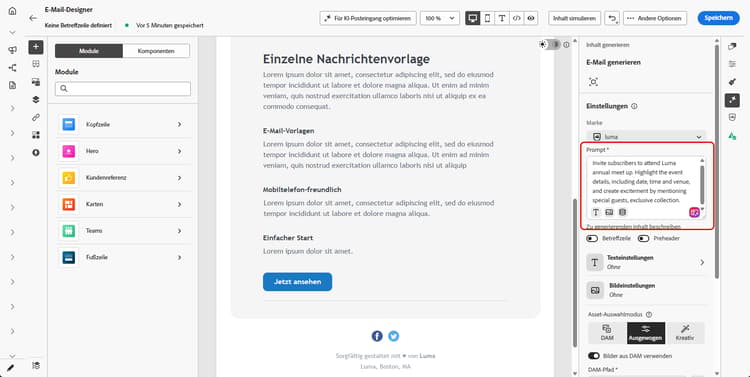The image size is (750, 377).
Task: Click the Speichern button
Action: pyautogui.click(x=718, y=18)
